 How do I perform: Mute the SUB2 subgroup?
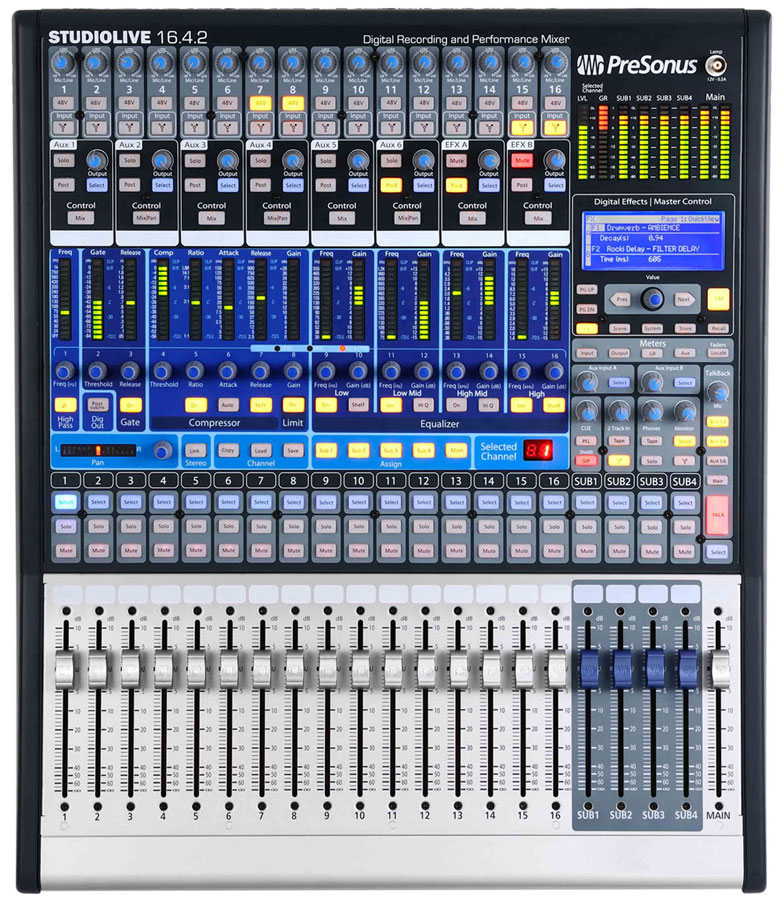(619, 551)
